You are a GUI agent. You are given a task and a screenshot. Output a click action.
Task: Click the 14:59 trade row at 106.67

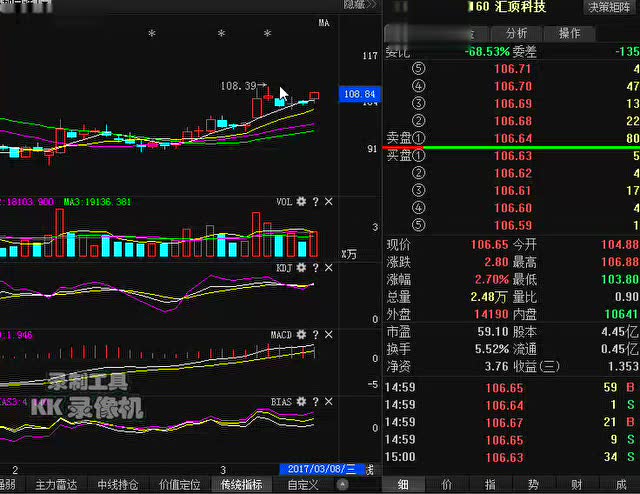pos(512,422)
